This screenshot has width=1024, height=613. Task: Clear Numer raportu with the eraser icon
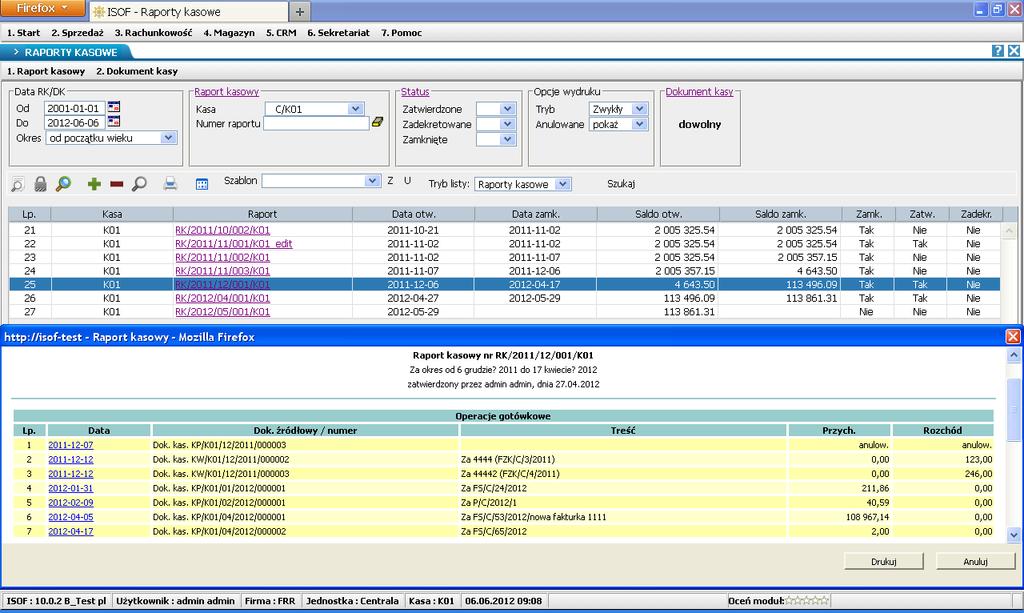(x=377, y=122)
